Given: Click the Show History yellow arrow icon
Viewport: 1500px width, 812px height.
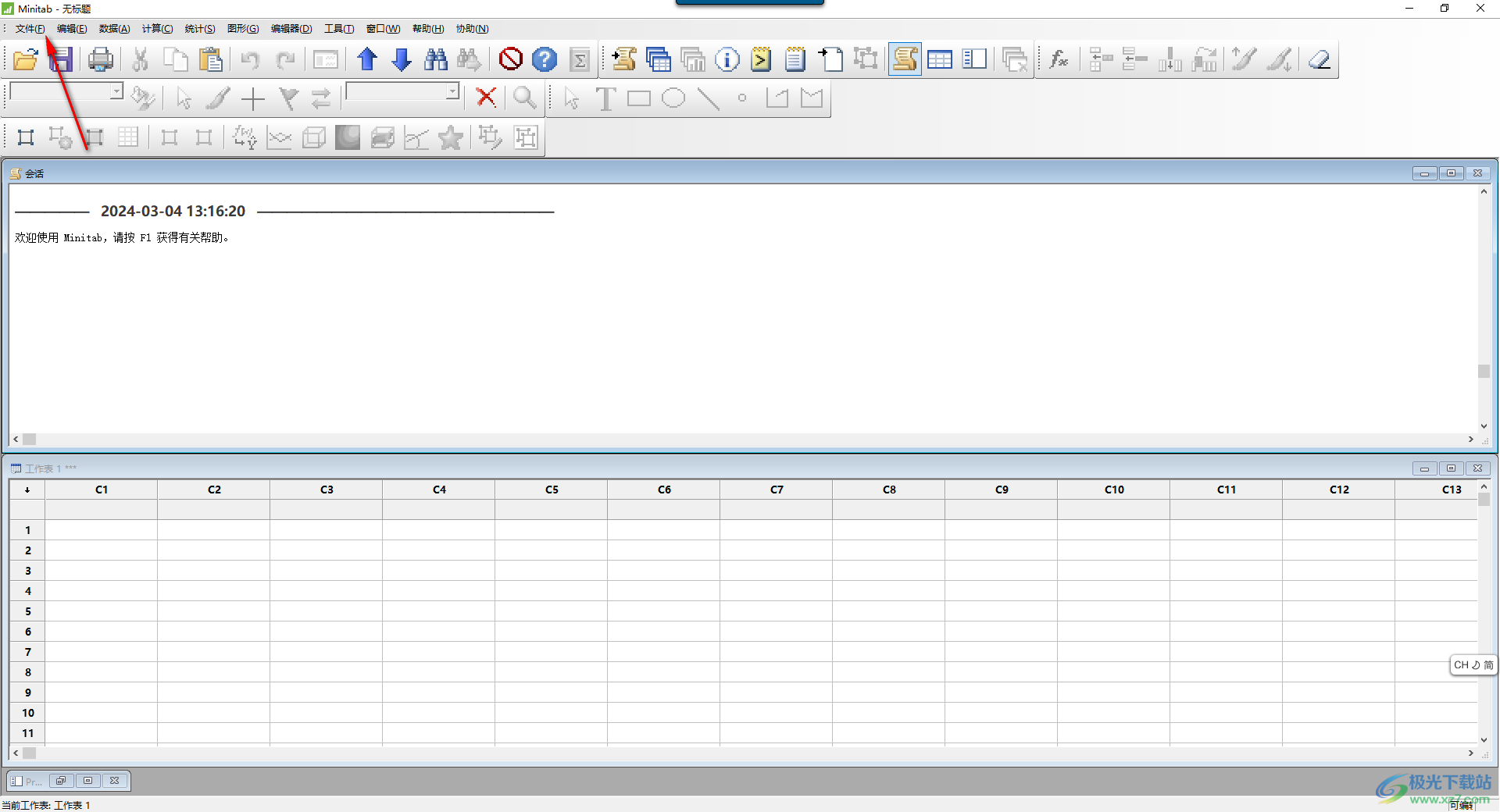Looking at the screenshot, I should (x=761, y=59).
